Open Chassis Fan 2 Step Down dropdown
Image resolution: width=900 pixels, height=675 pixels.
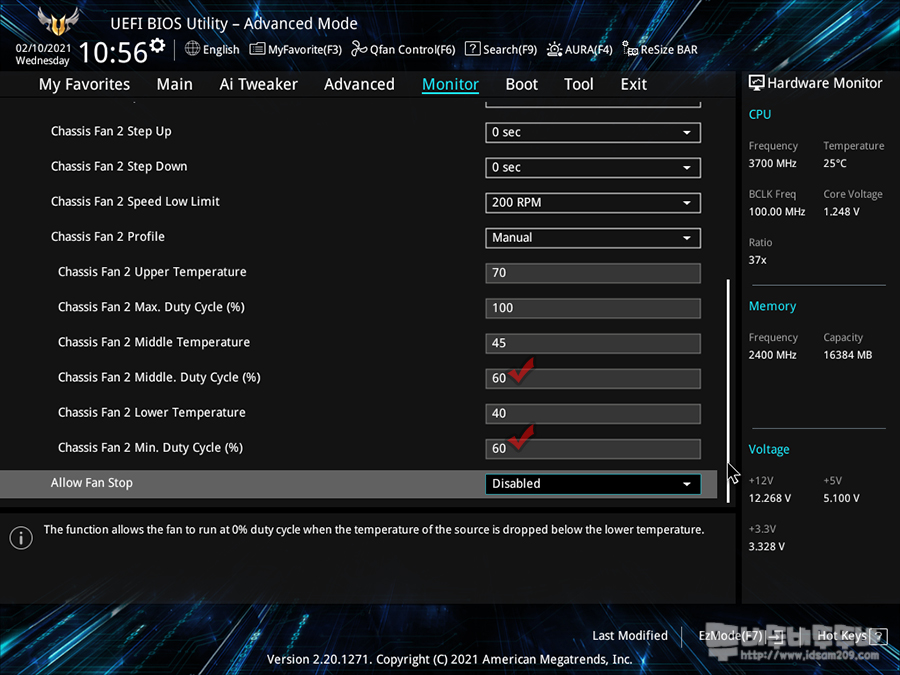click(x=593, y=168)
